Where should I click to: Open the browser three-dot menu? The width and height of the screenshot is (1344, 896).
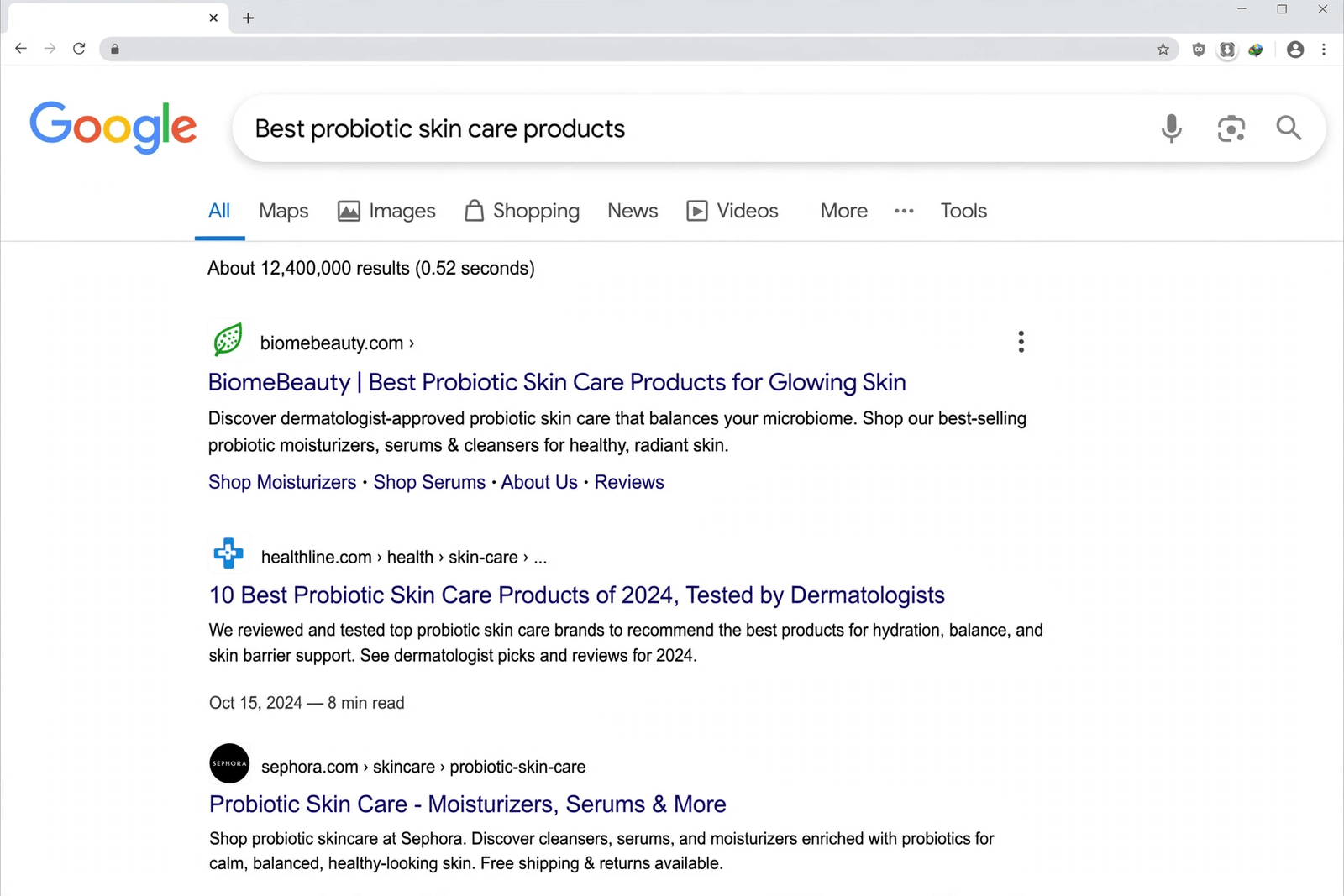click(1324, 50)
